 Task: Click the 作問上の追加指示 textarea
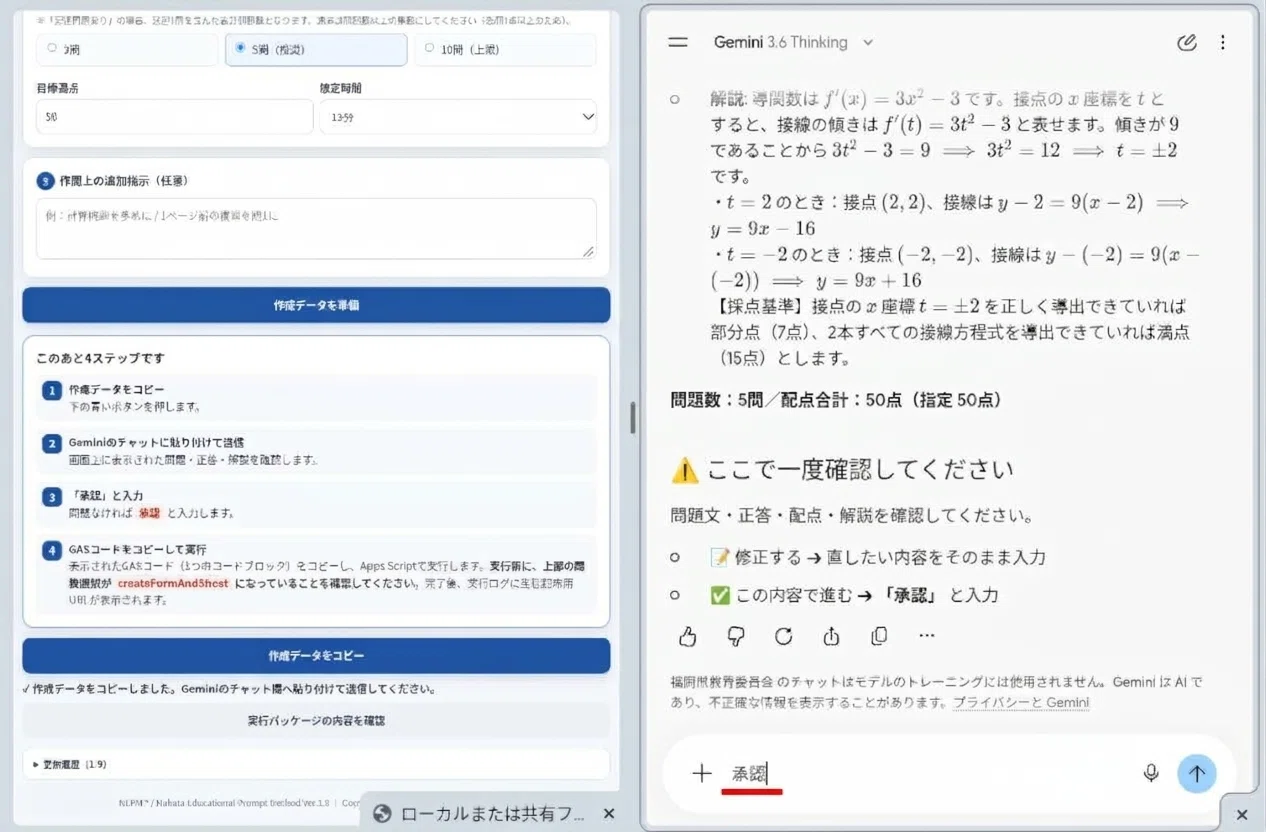316,228
